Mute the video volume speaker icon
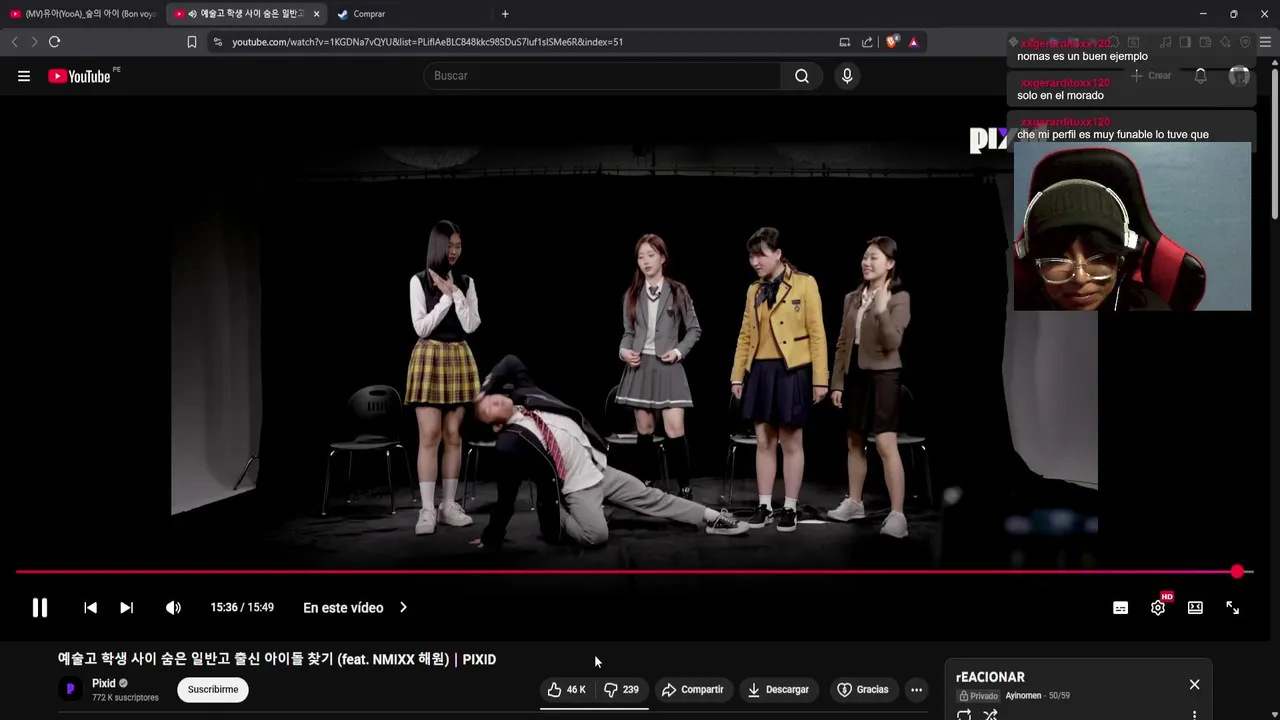This screenshot has height=720, width=1280. [173, 607]
